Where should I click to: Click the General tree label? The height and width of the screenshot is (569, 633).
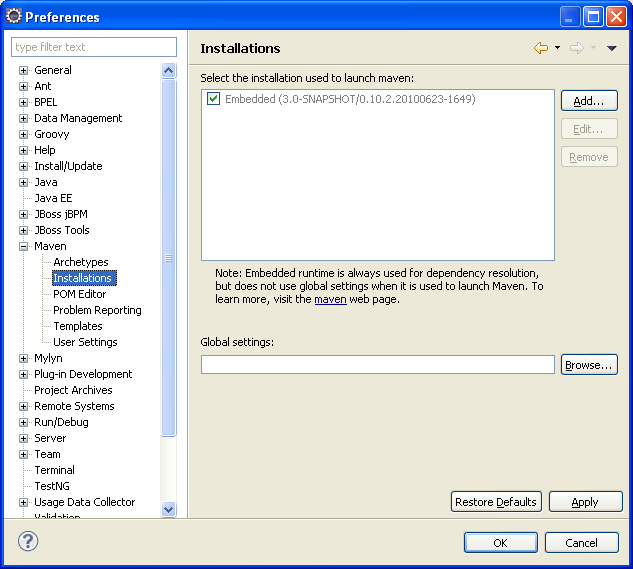pos(53,70)
